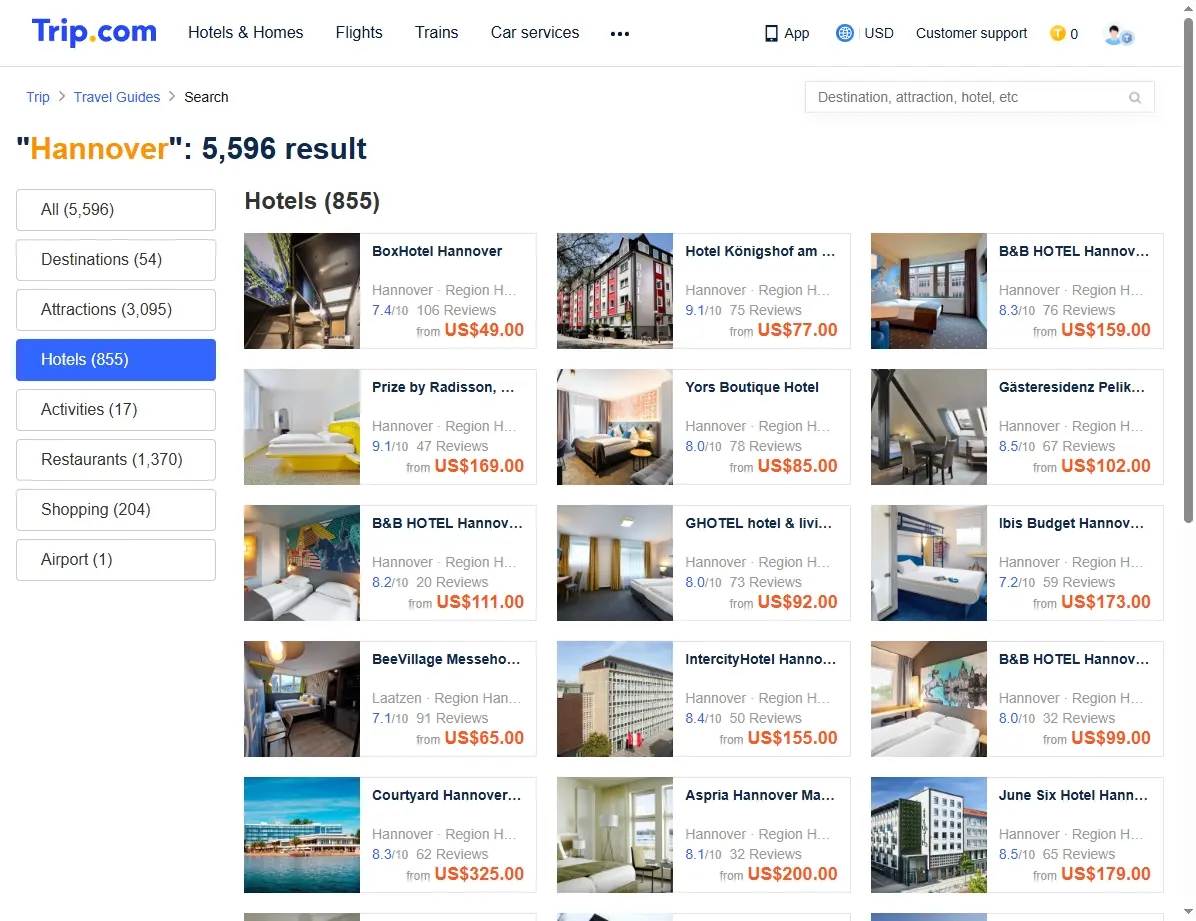Open Ibis Budget Hannover photo

[x=928, y=562]
